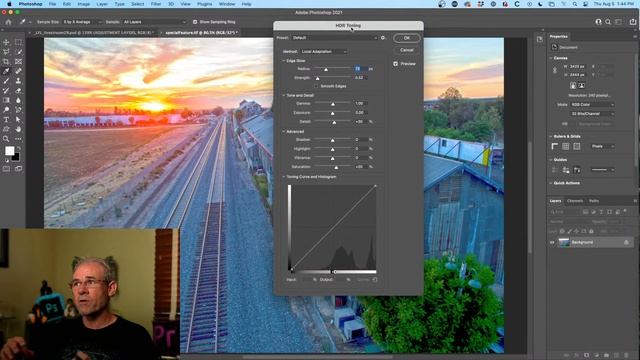
Task: Open the Method Local Adaptation dropdown
Action: (324, 51)
